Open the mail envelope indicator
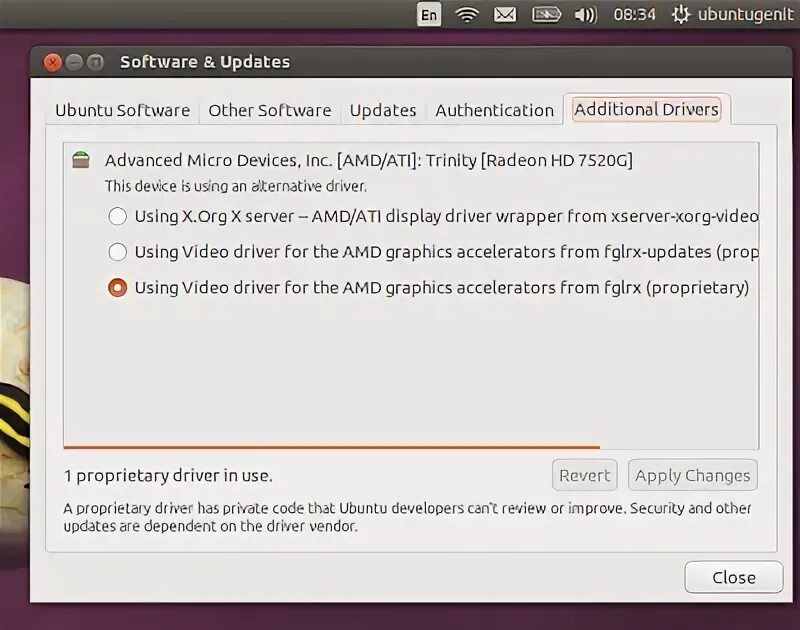Viewport: 800px width, 630px height. tap(505, 15)
